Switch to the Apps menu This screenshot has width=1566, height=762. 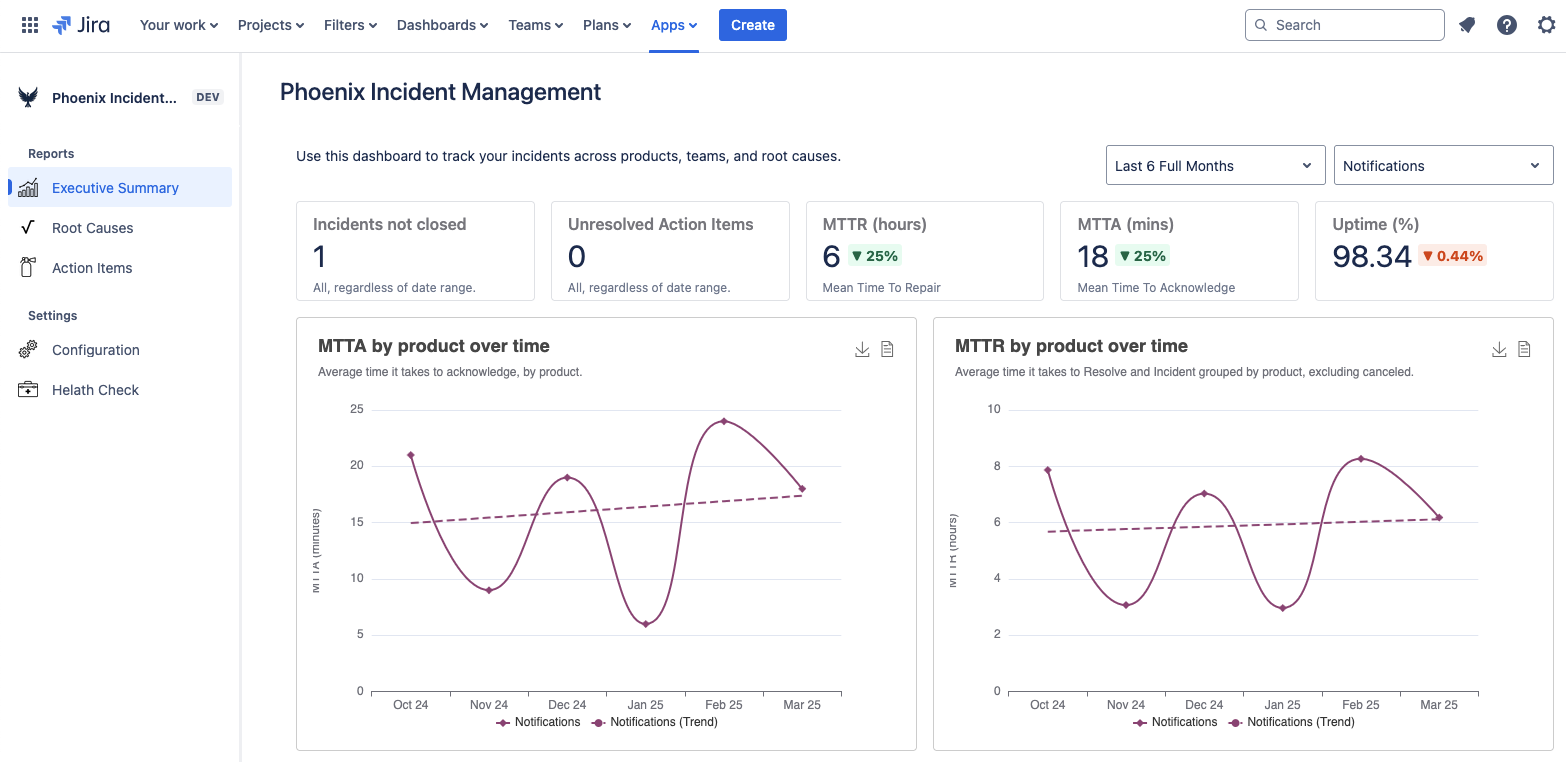point(673,24)
